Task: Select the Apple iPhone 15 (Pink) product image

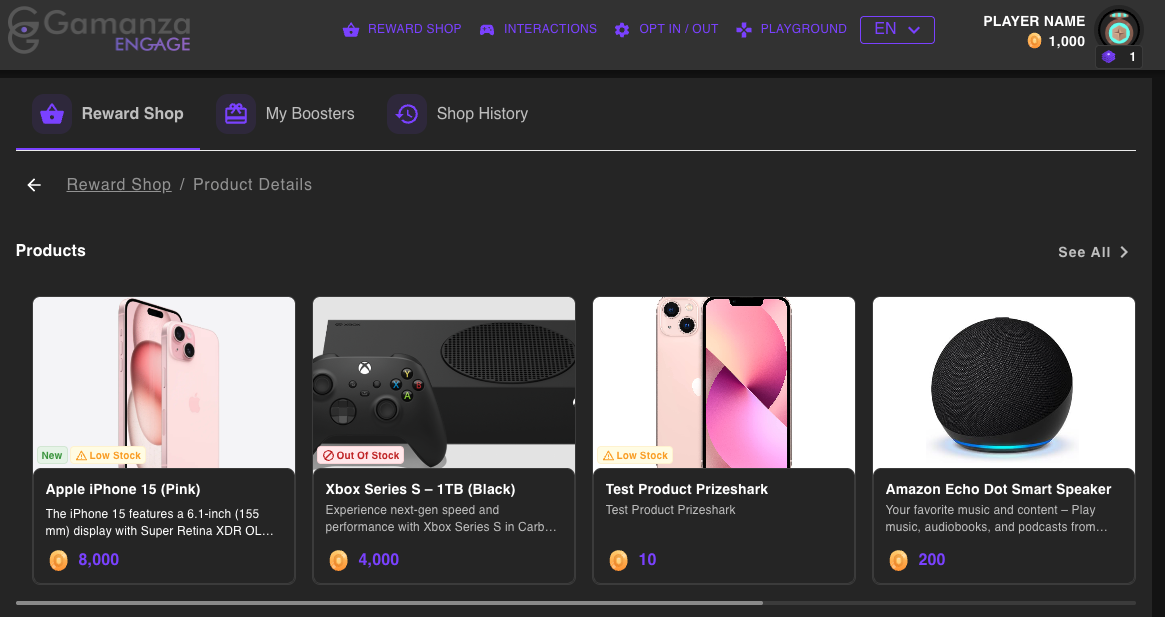Action: pos(164,382)
